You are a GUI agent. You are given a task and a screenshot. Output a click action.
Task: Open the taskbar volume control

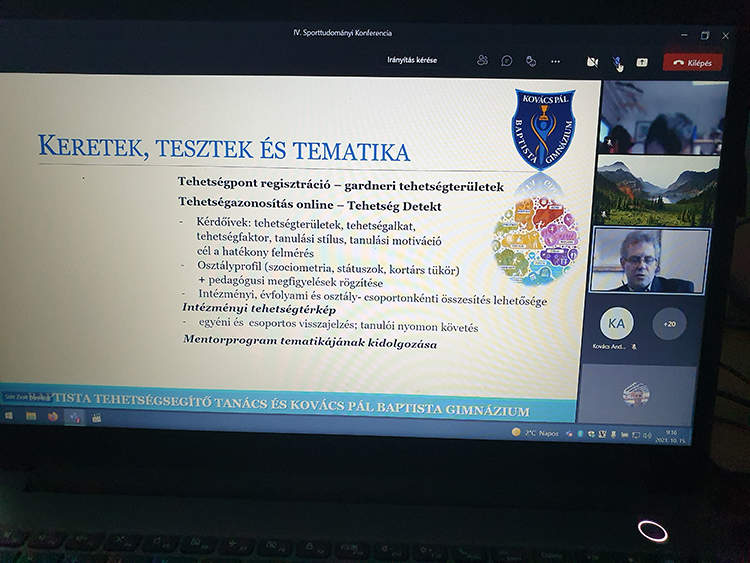coord(647,436)
